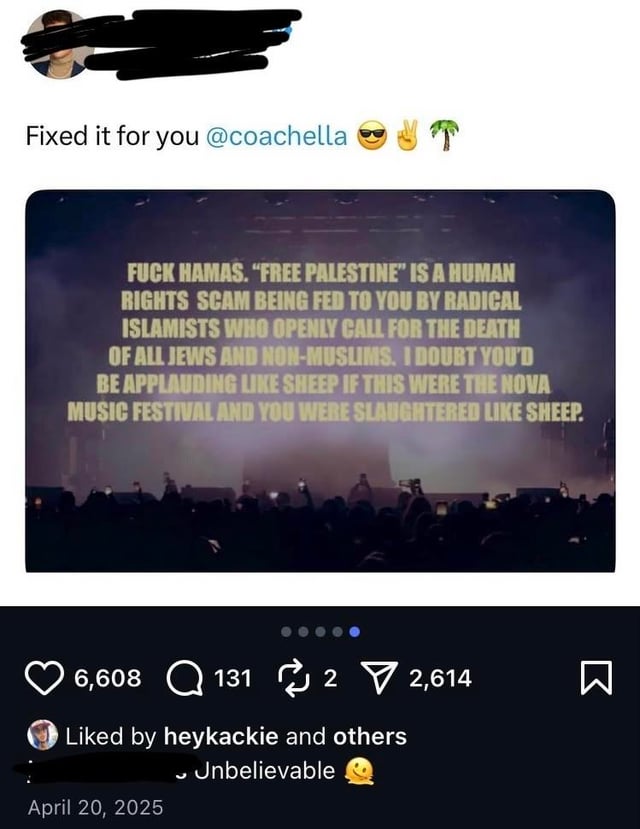
Task: Jump to the first carousel dot
Action: (x=286, y=632)
